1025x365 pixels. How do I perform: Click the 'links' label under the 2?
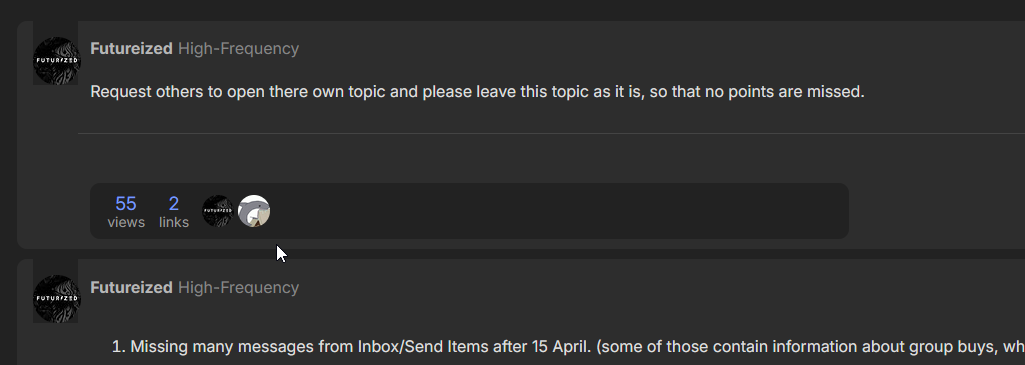tap(174, 222)
